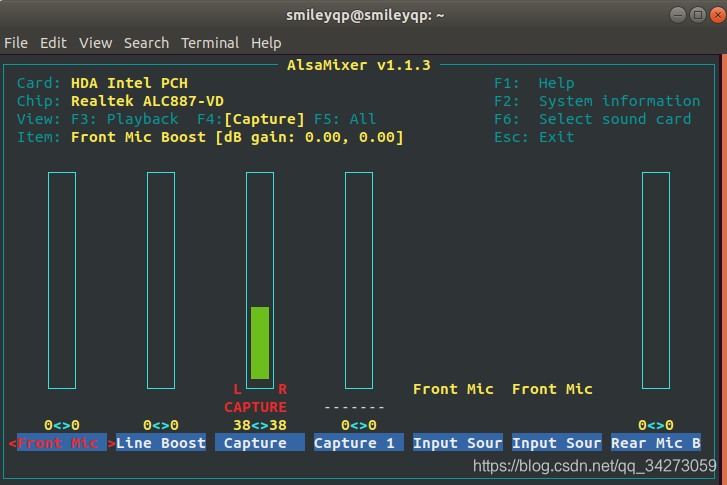Screen dimensions: 727x485
Task: Open the Terminal menu
Action: point(210,43)
